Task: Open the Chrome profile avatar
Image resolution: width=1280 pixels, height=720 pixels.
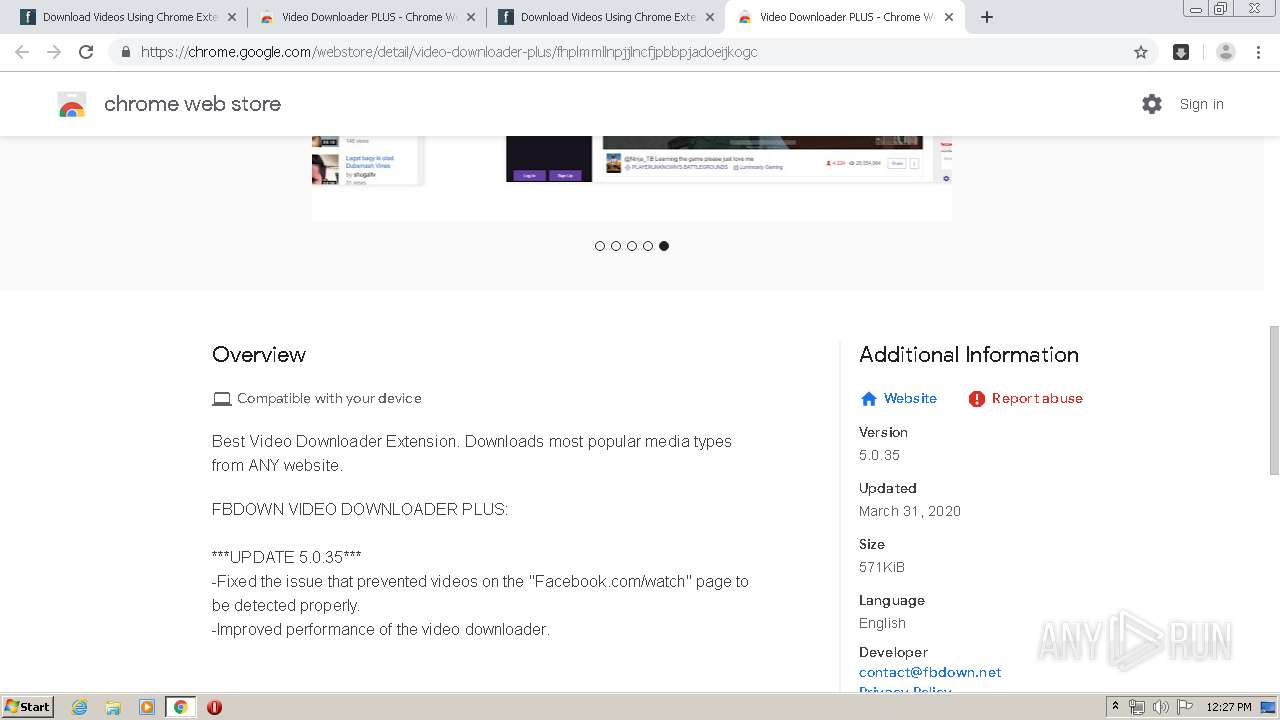Action: click(x=1226, y=52)
